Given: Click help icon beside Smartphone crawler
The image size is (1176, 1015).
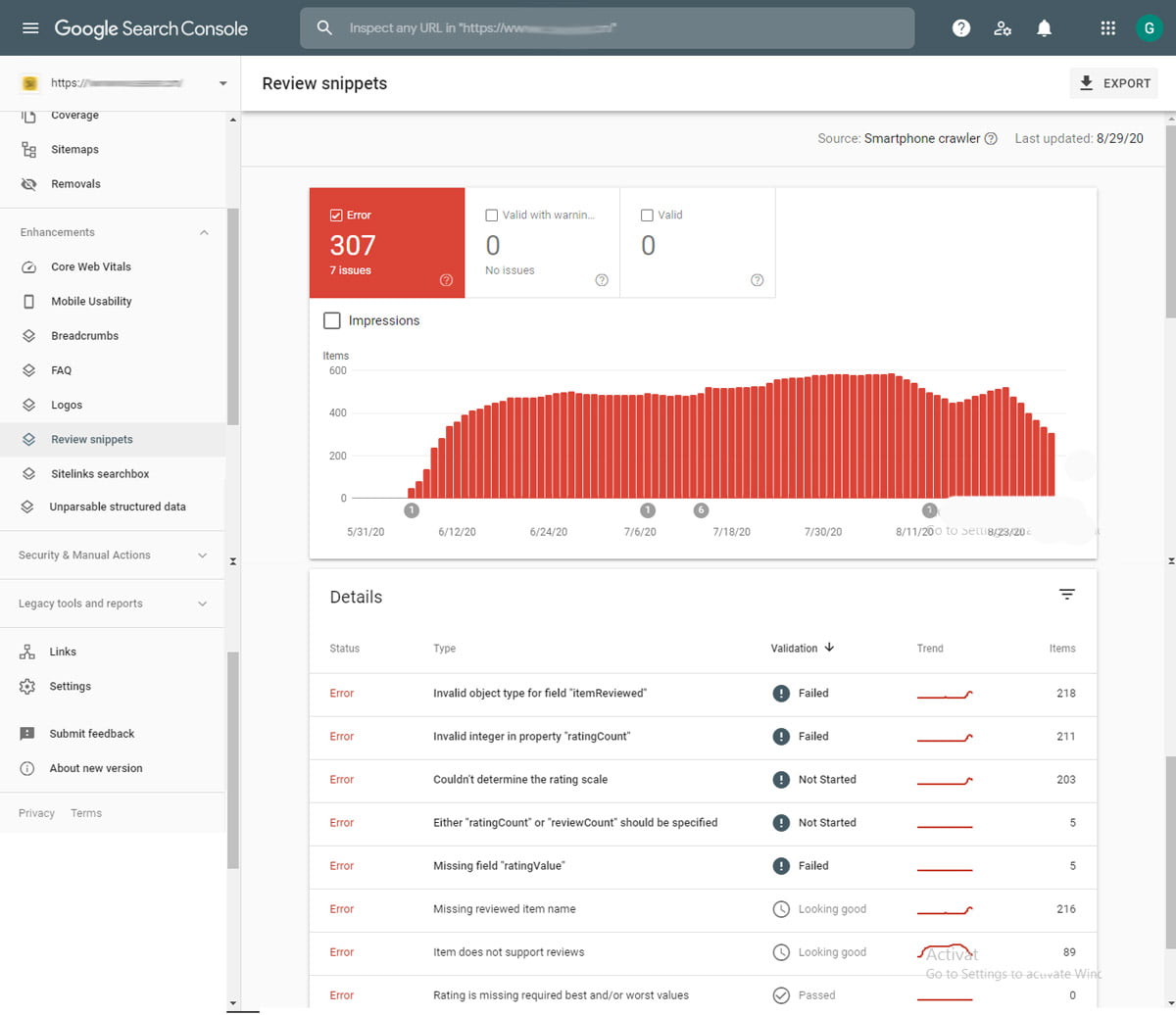Looking at the screenshot, I should pyautogui.click(x=991, y=139).
